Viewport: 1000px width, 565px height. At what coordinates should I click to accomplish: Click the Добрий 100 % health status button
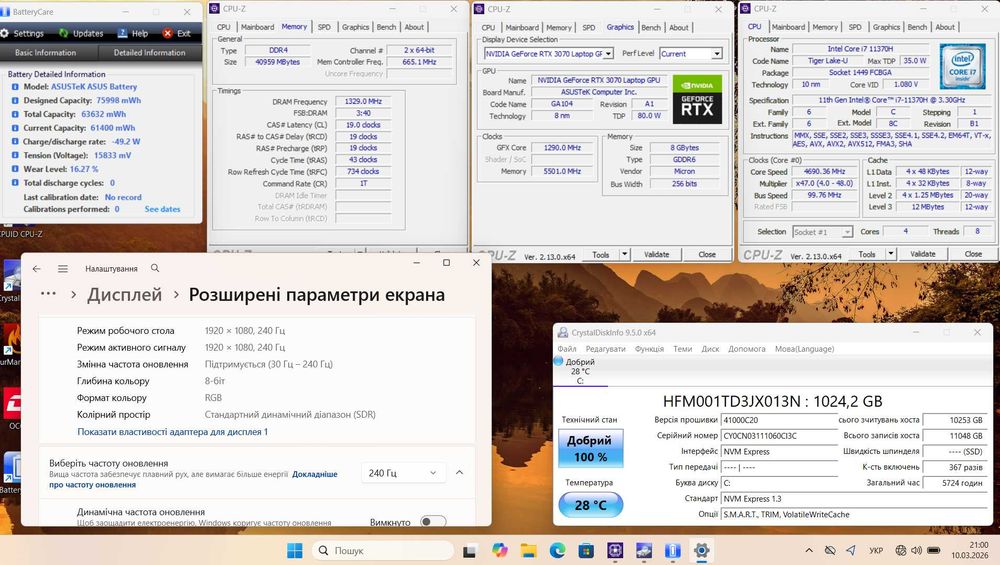point(590,448)
